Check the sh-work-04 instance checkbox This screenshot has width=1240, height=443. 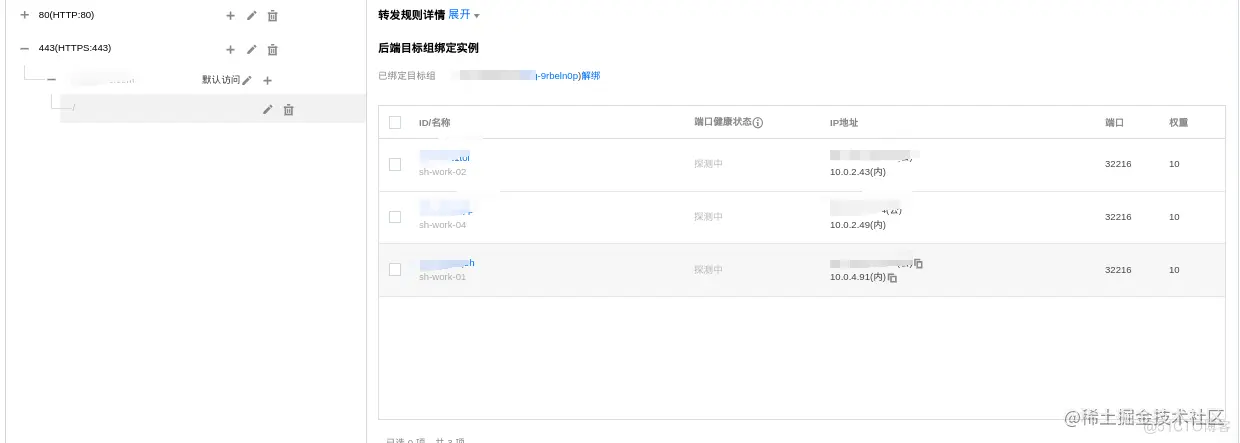pos(395,217)
